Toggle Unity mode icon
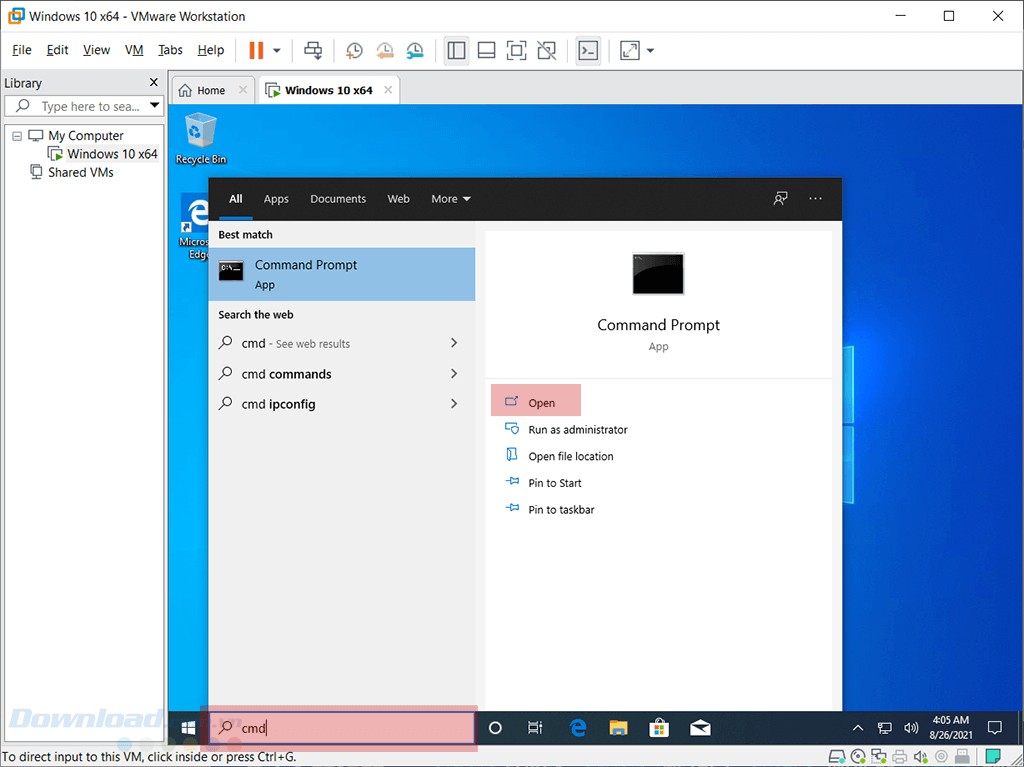 pos(546,50)
